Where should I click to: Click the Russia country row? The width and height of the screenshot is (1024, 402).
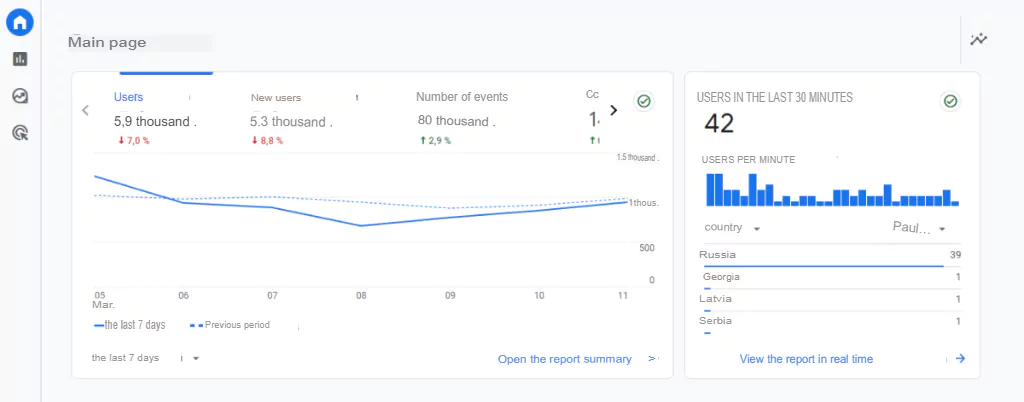tap(830, 256)
